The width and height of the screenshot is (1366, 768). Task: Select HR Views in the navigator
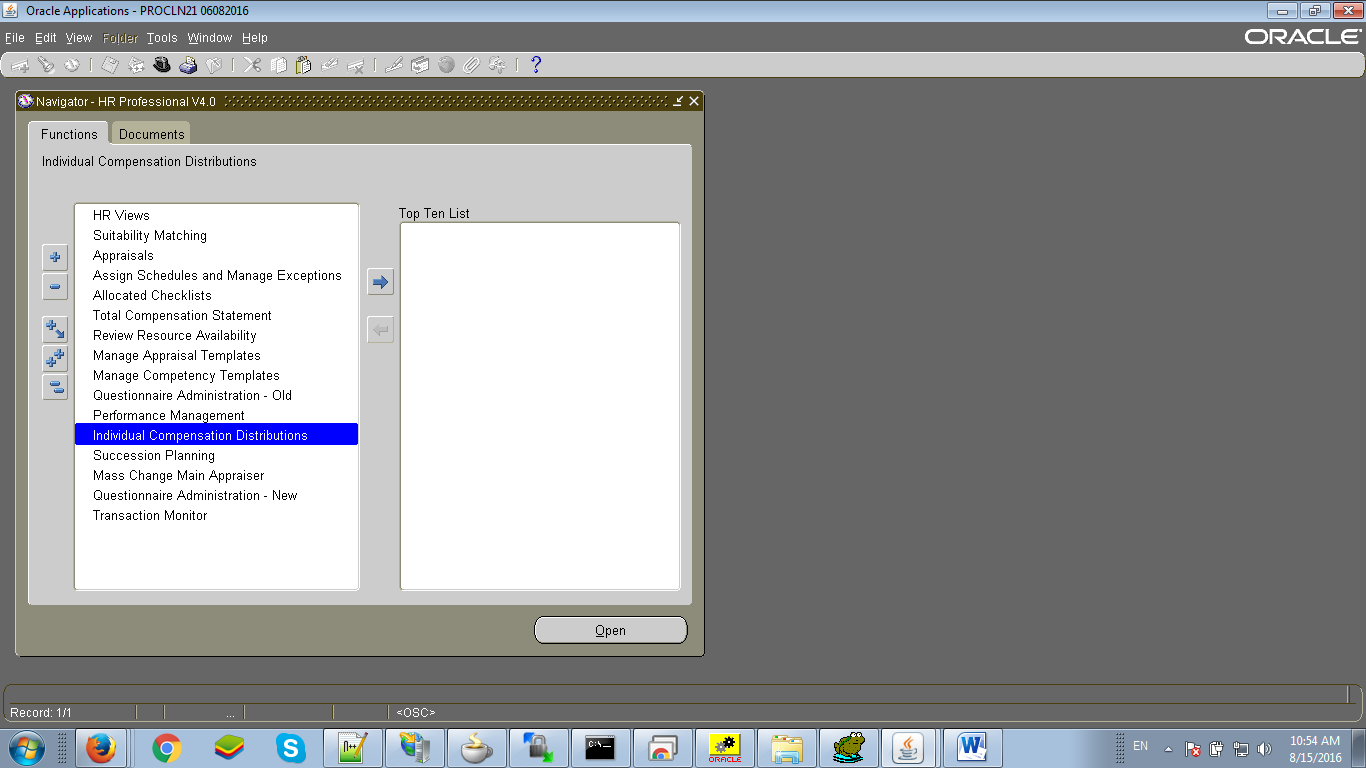click(121, 215)
